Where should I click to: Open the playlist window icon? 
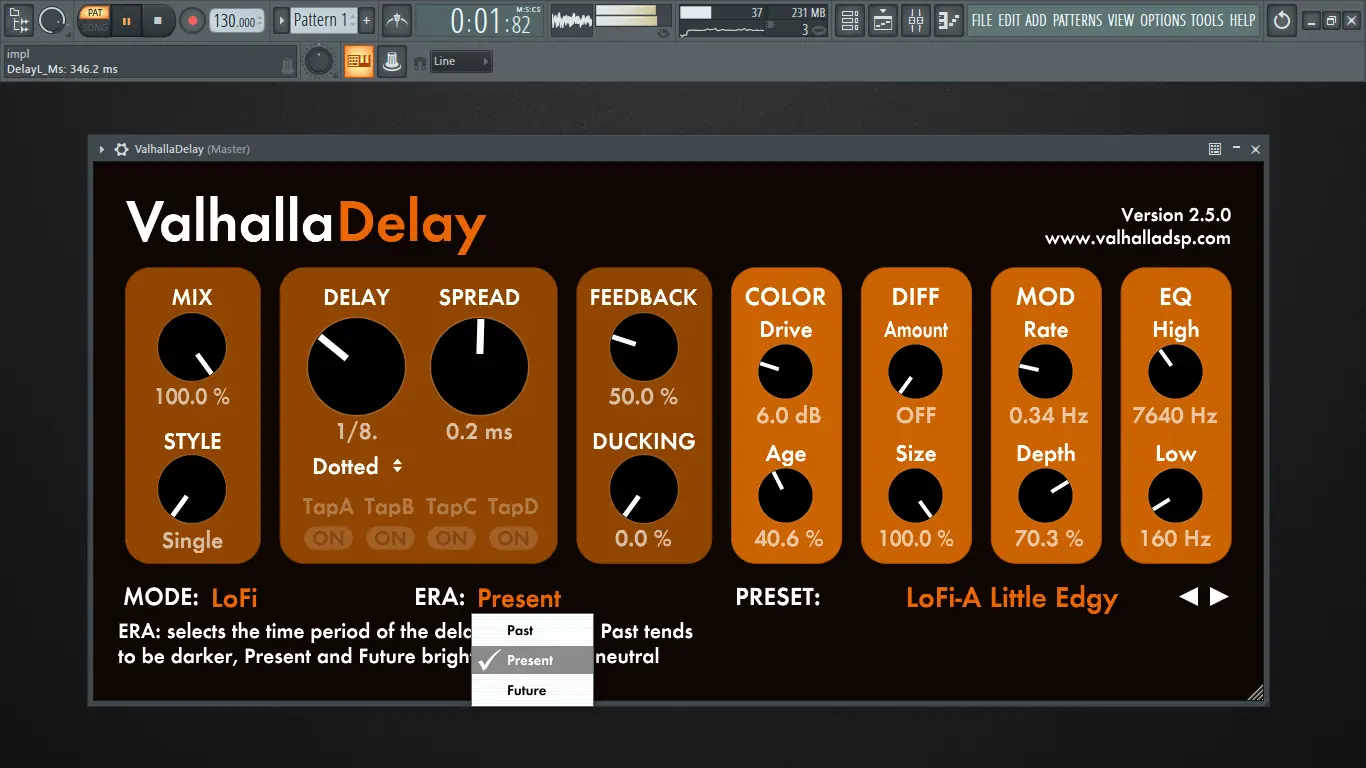(x=883, y=20)
